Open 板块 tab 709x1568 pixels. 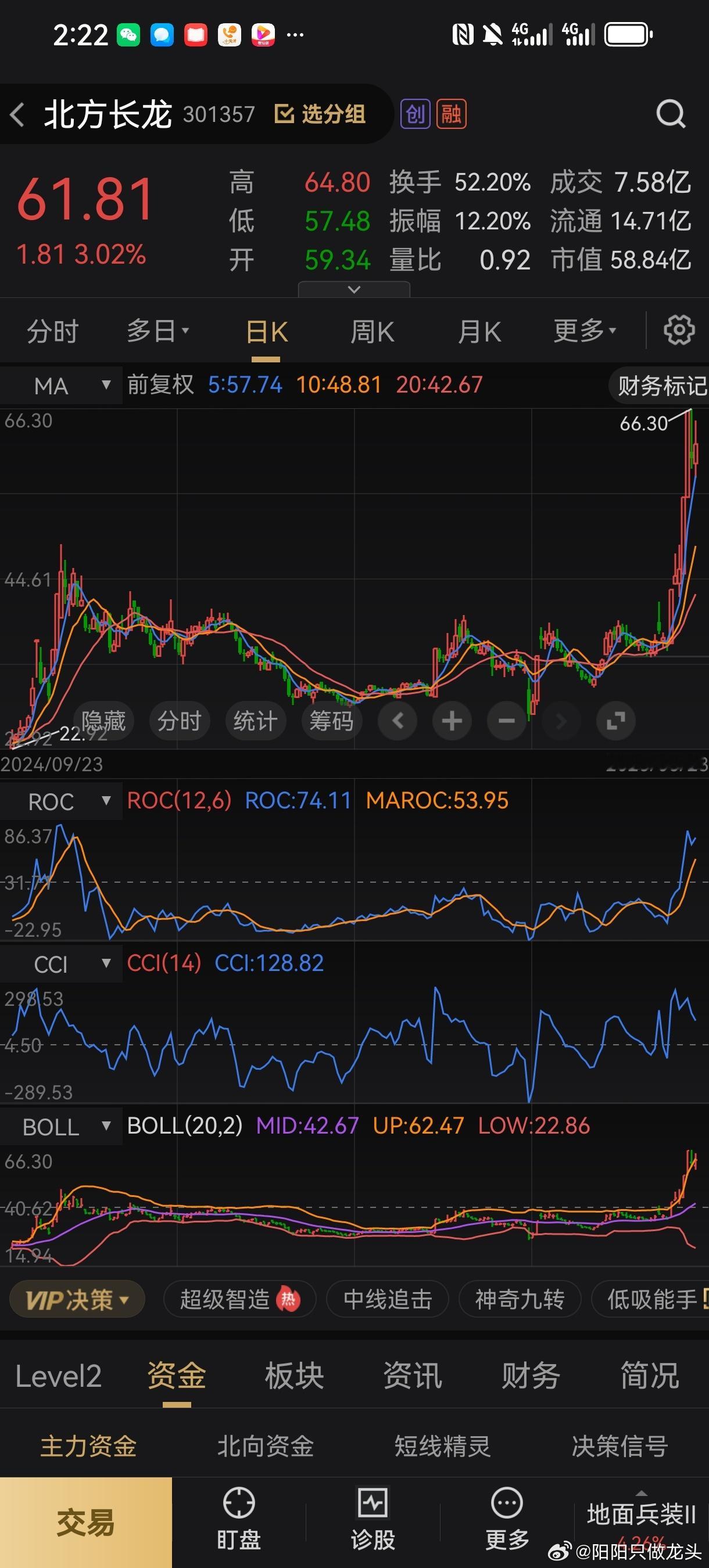pyautogui.click(x=295, y=1376)
